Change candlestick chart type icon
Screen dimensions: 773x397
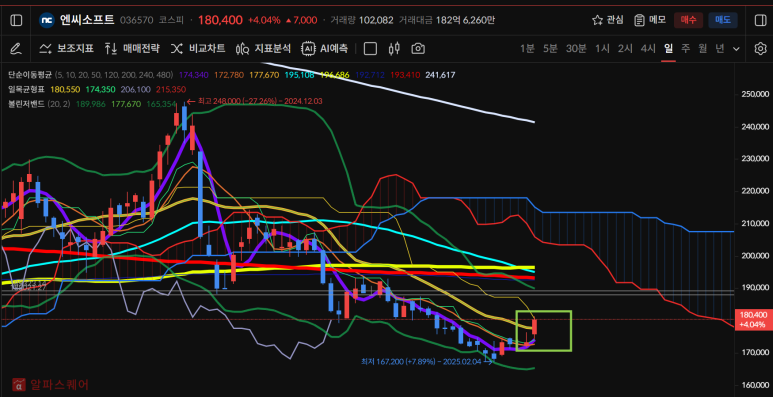tap(394, 48)
